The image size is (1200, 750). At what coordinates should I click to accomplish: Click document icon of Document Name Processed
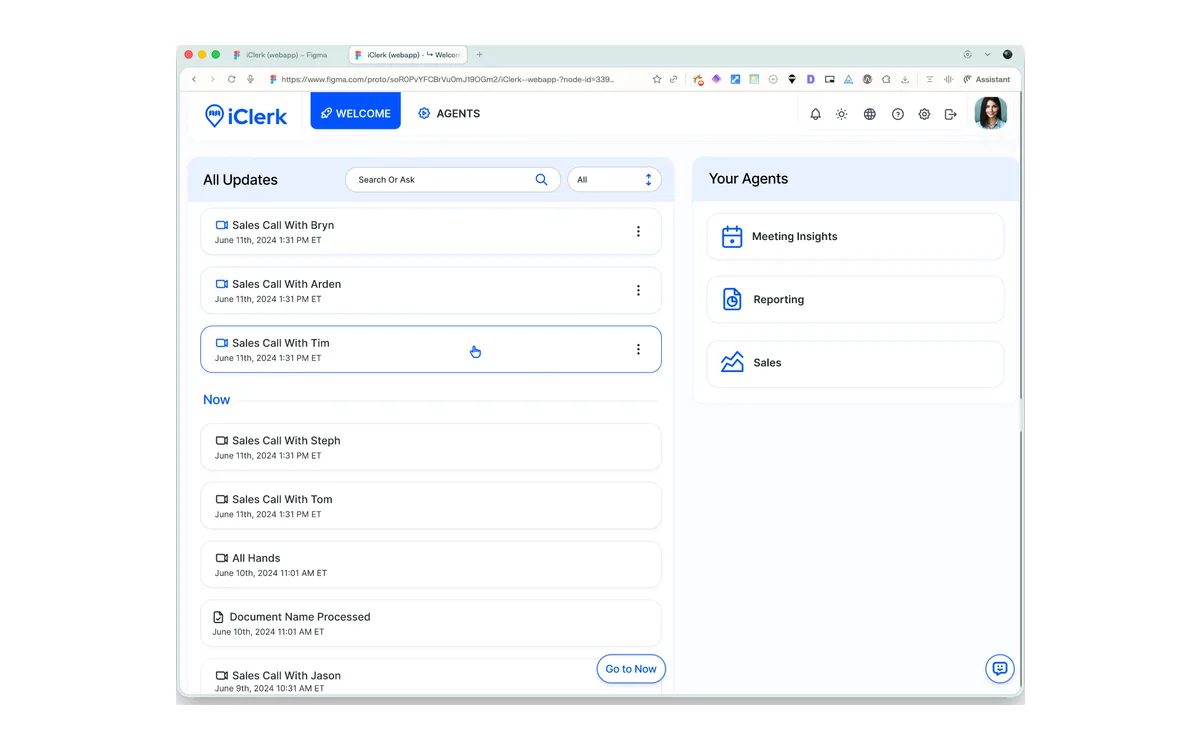coord(219,618)
